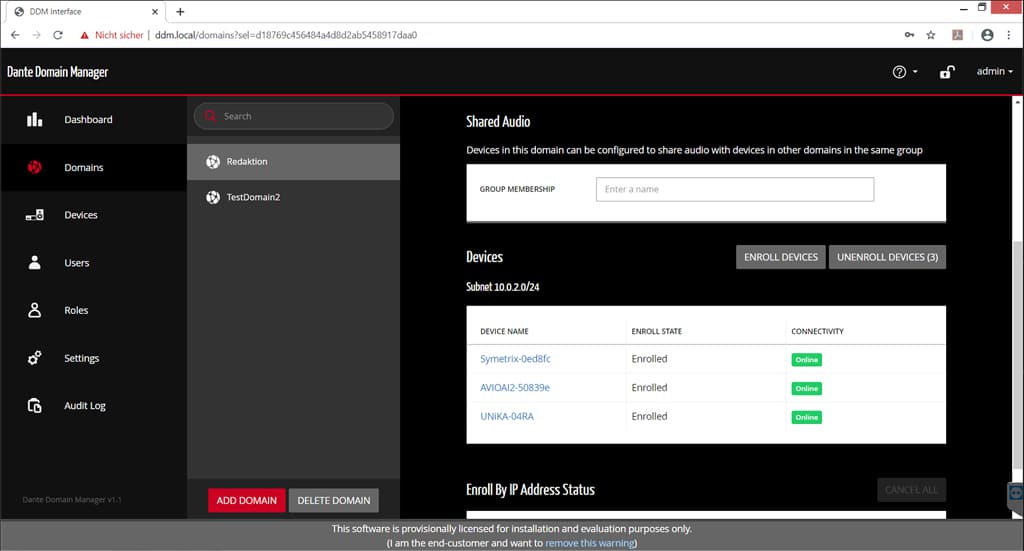Open the saved password key icon
The height and width of the screenshot is (551, 1024).
point(909,35)
